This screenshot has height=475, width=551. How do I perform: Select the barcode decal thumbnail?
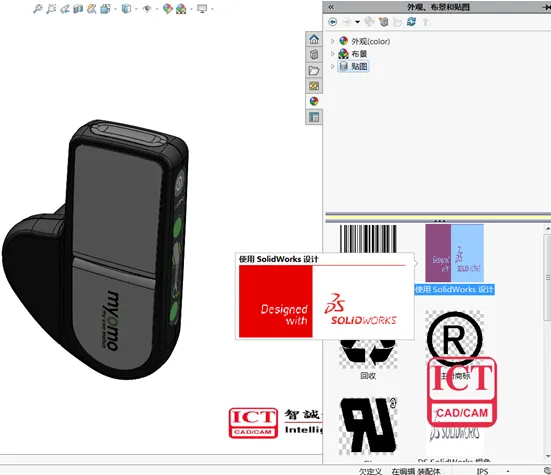(x=368, y=238)
